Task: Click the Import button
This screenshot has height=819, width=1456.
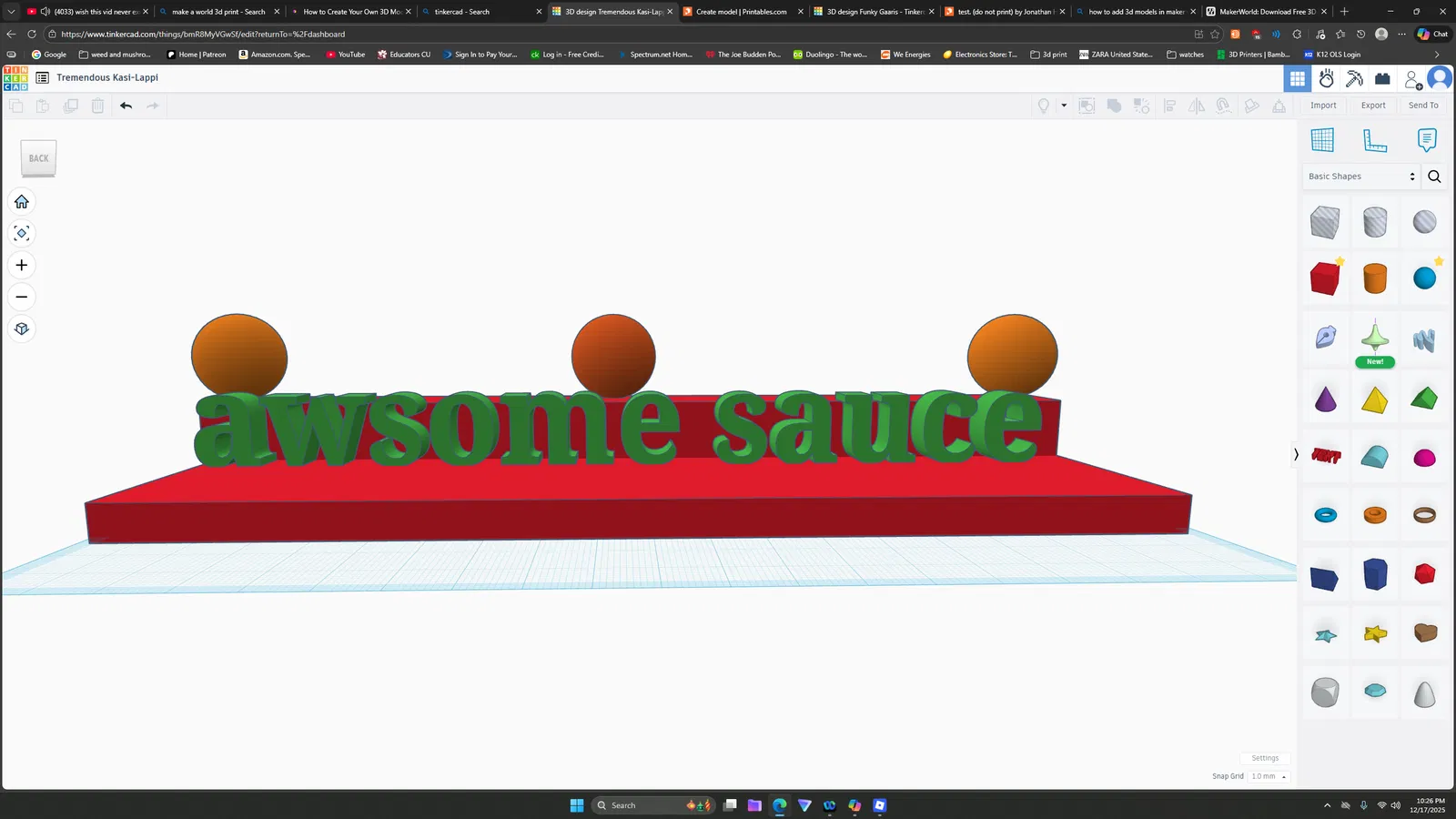Action: (1323, 106)
